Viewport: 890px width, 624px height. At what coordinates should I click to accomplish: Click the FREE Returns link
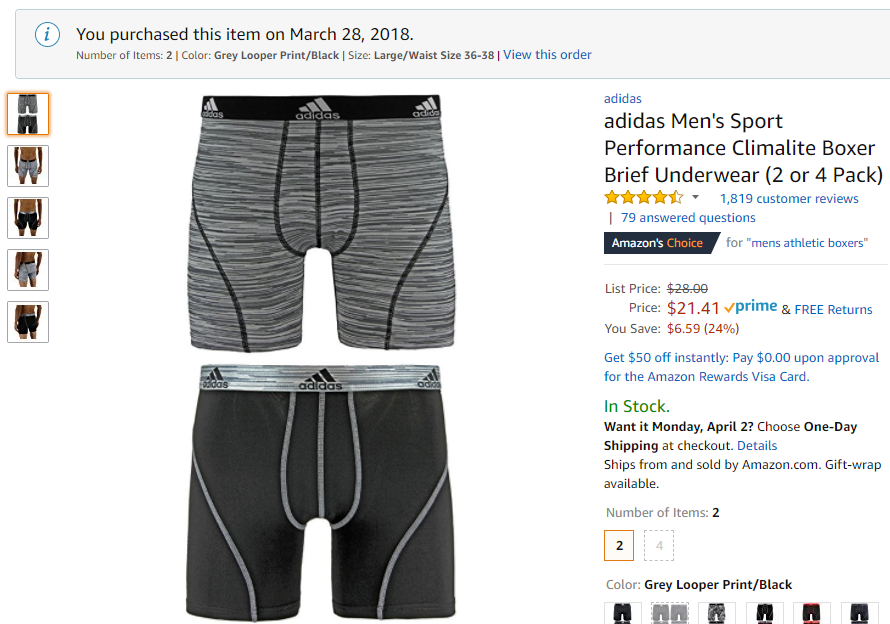(x=833, y=310)
